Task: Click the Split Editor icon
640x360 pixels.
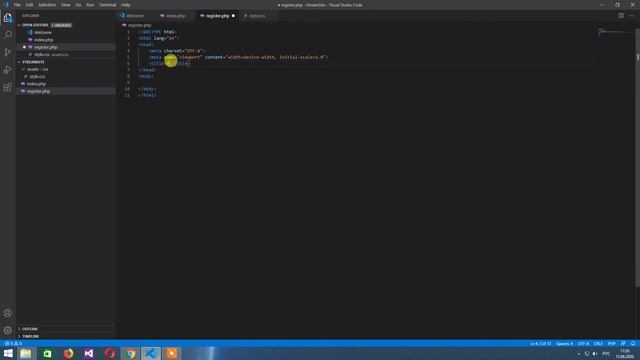Action: 621,16
